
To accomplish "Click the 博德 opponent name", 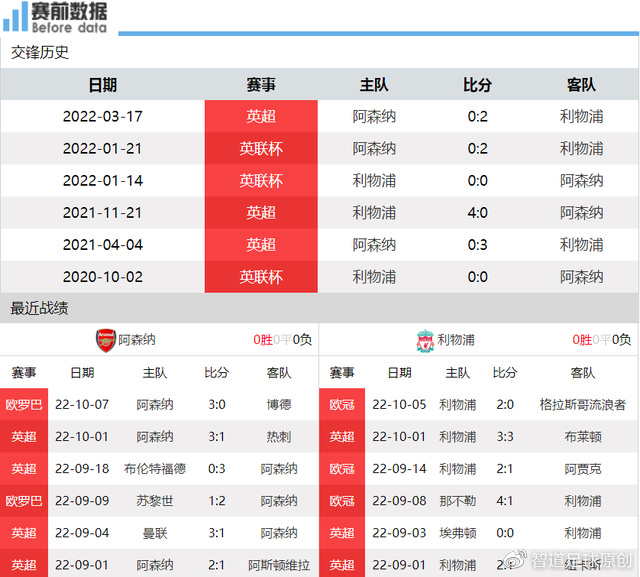I will coord(279,404).
